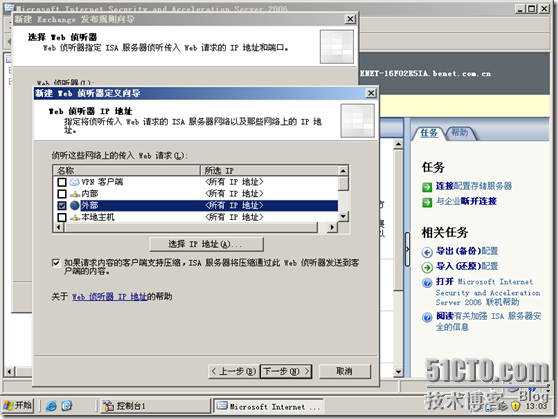Viewport: 558px width, 419px height.
Task: Click 与企业断开连接 task link
Action: [466, 201]
